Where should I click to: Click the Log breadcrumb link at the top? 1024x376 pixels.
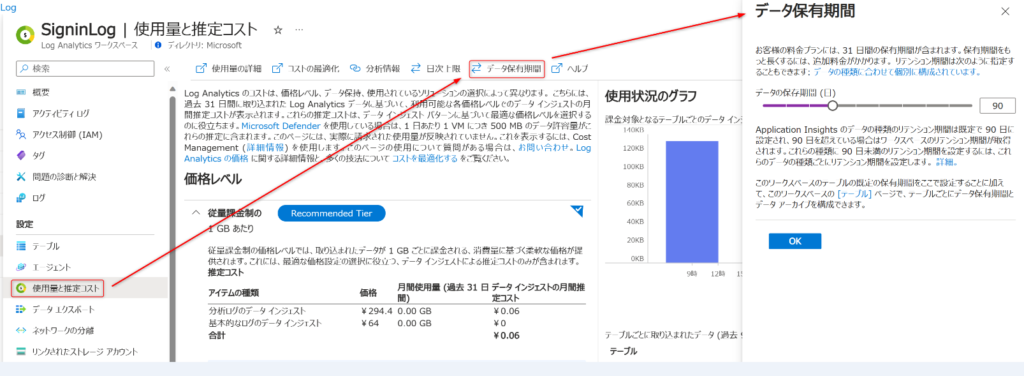[8, 8]
